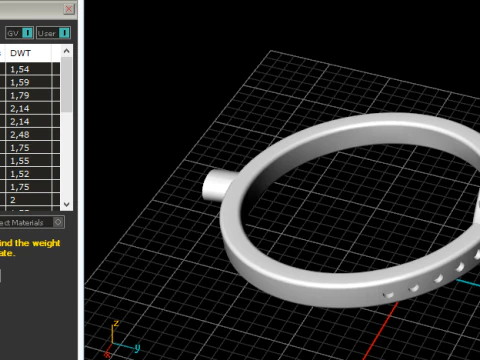Viewport: 480px width, 360px height.
Task: Click the XYZ axis indicator in viewport
Action: pos(122,339)
